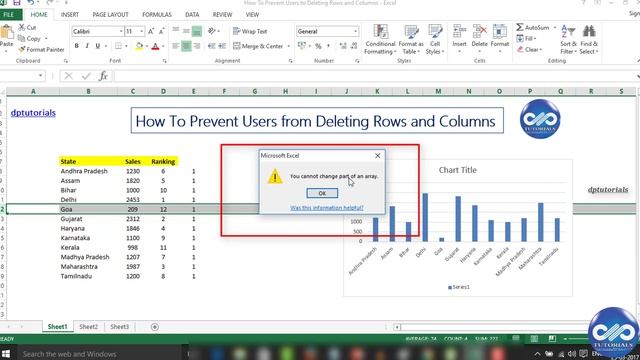640x360 pixels.
Task: Expand the Merge & Center dropdown arrow
Action: [289, 46]
